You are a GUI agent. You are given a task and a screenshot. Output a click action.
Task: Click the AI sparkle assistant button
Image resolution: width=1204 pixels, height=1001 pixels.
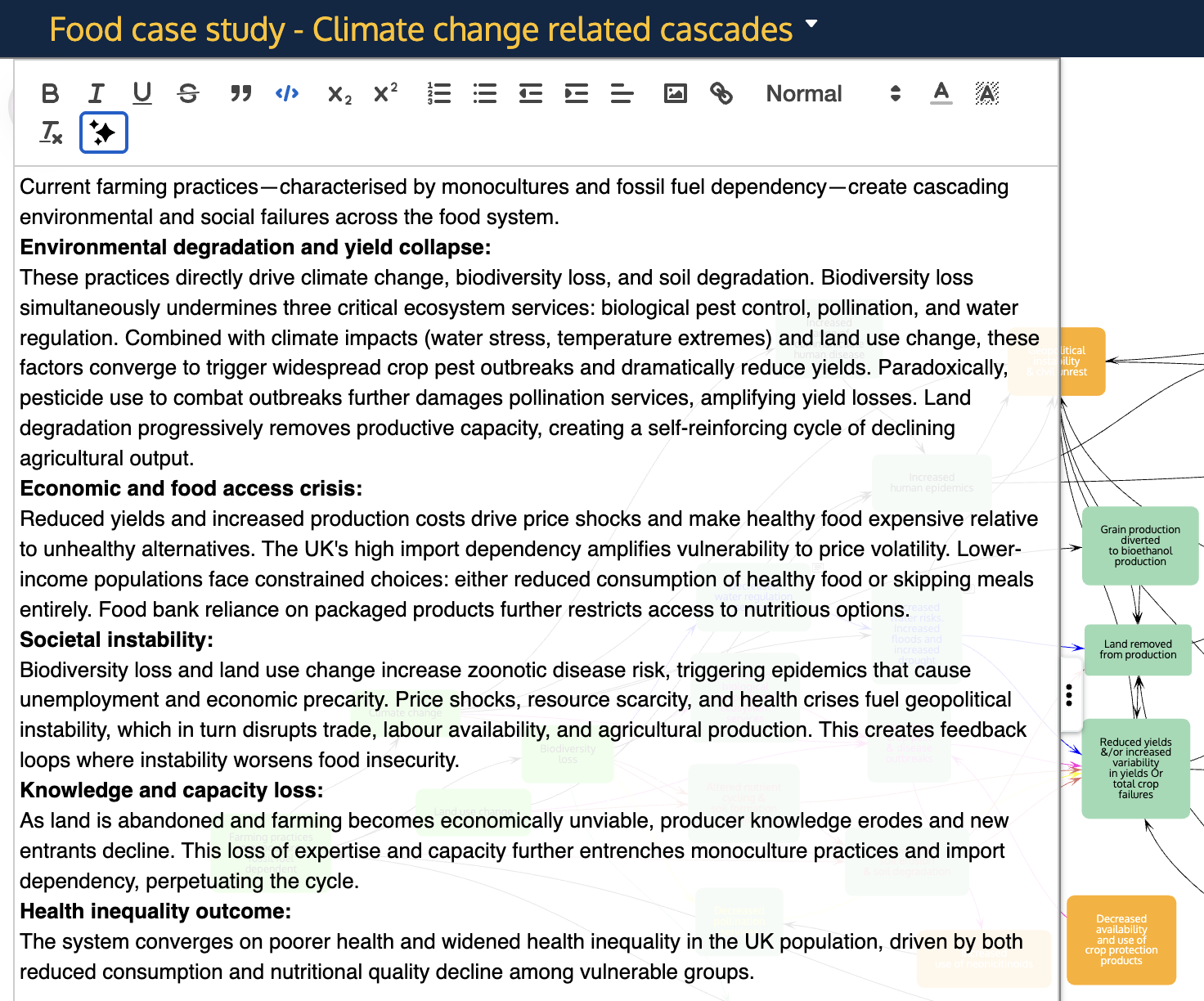click(x=104, y=132)
